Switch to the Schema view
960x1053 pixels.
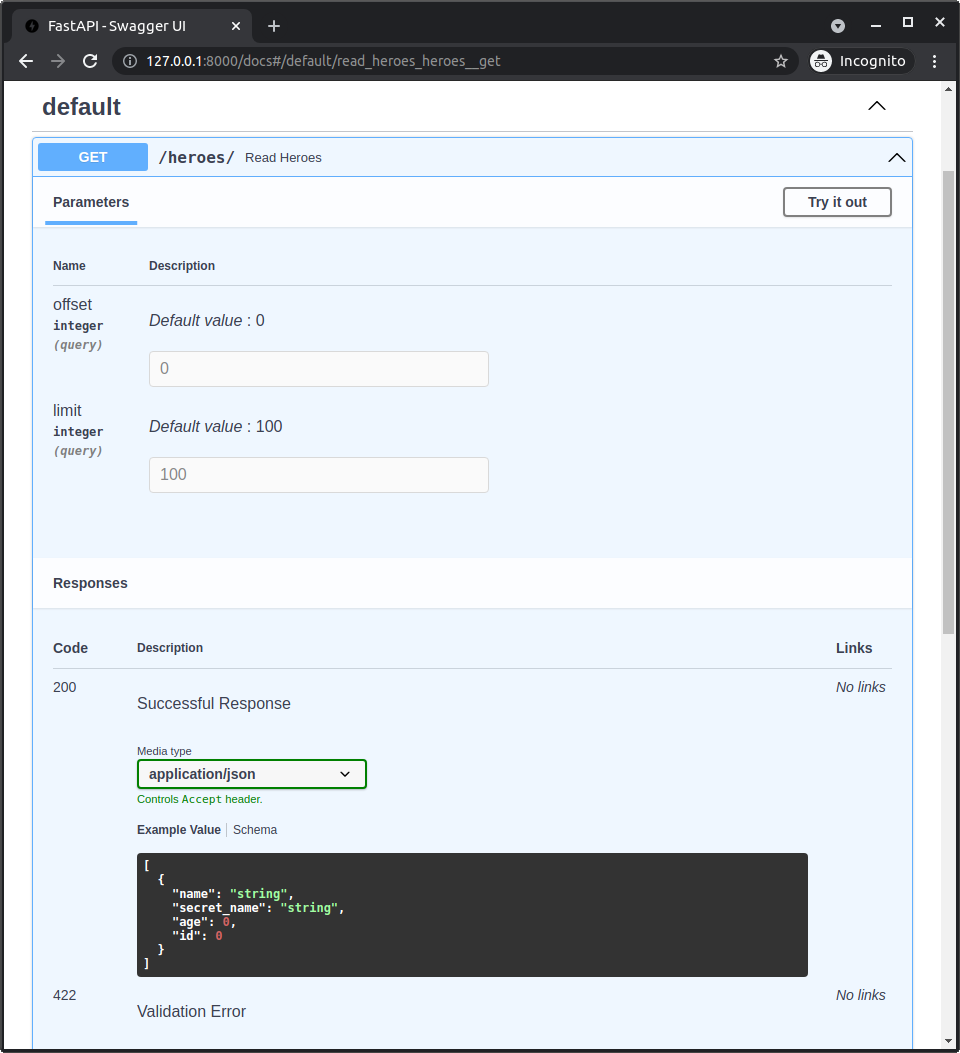[x=255, y=829]
